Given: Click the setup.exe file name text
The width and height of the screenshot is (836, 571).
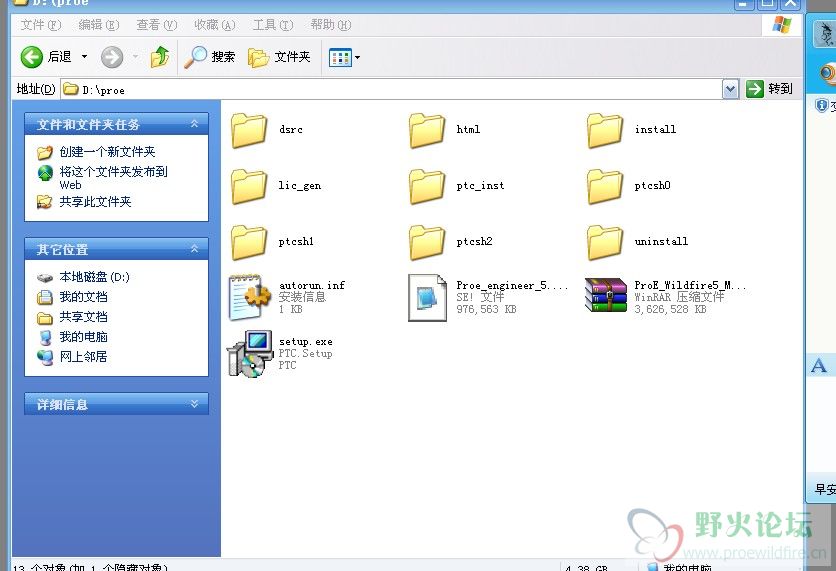Looking at the screenshot, I should tap(306, 342).
